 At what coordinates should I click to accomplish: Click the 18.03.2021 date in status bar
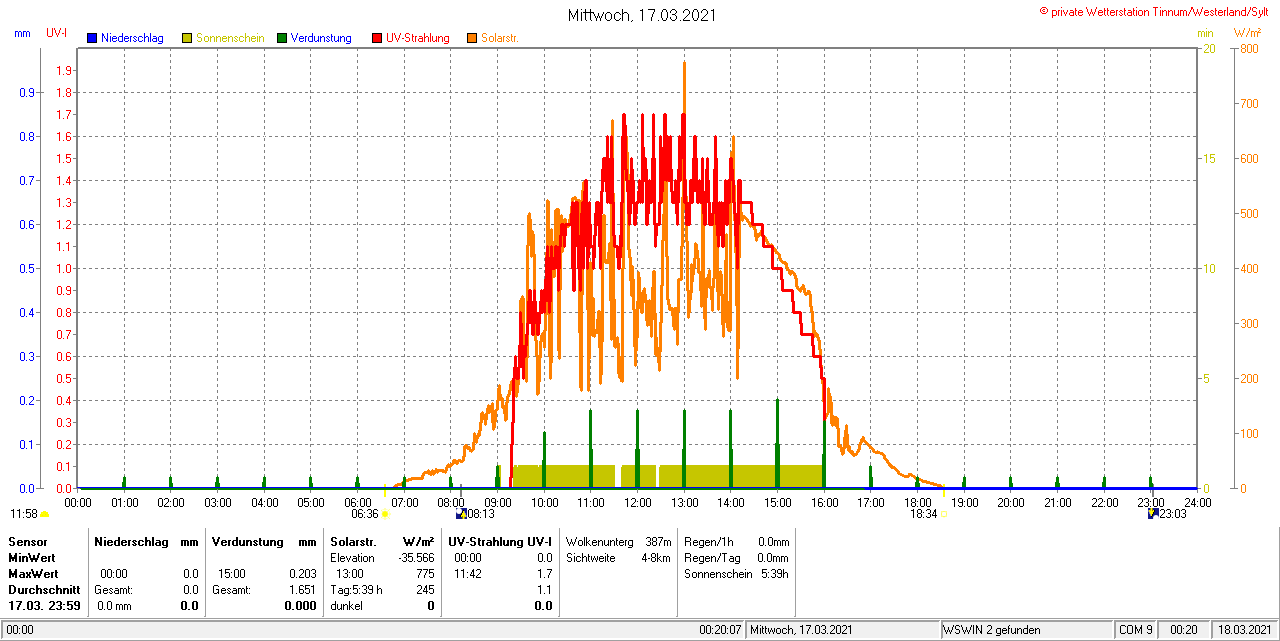click(1244, 630)
